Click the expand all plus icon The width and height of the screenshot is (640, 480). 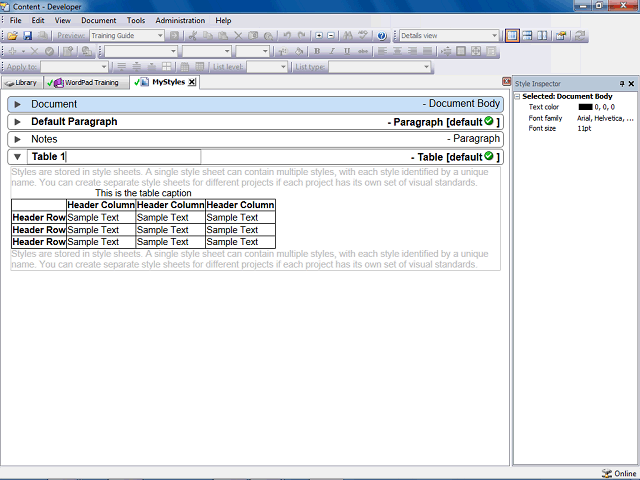pos(319,36)
